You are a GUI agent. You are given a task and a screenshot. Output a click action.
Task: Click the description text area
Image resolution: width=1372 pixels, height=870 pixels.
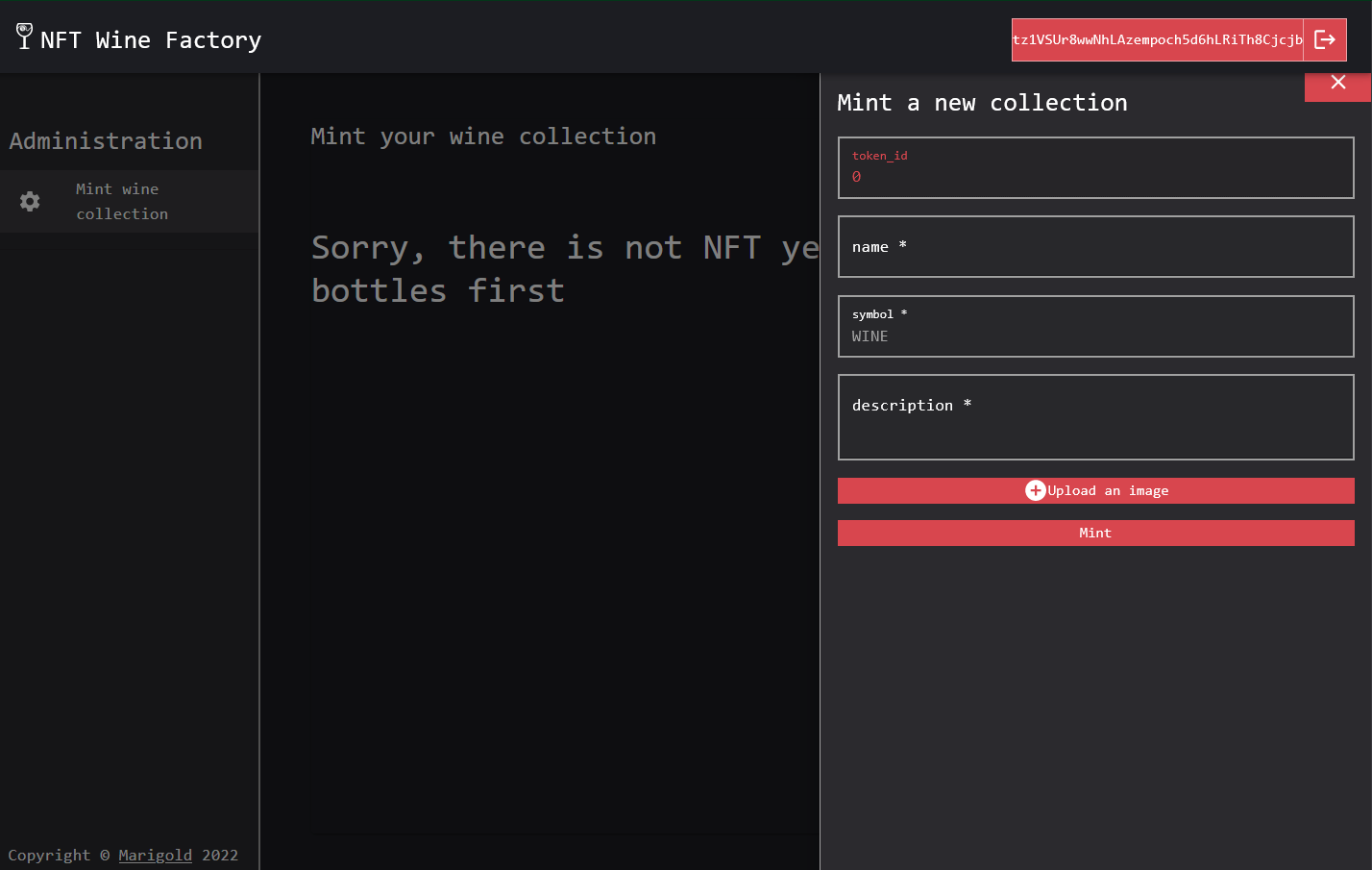(x=1095, y=417)
